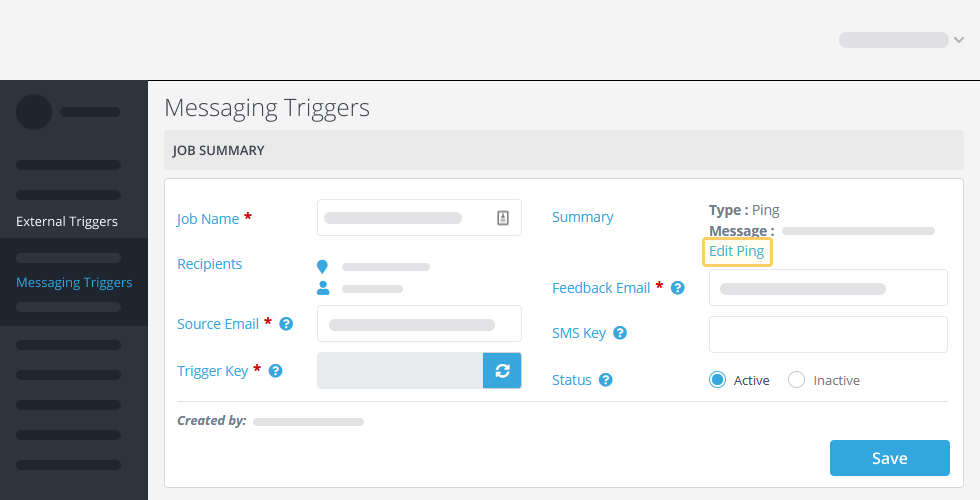The height and width of the screenshot is (500, 980).
Task: Click help icon beside Feedback Email
Action: pyautogui.click(x=678, y=288)
